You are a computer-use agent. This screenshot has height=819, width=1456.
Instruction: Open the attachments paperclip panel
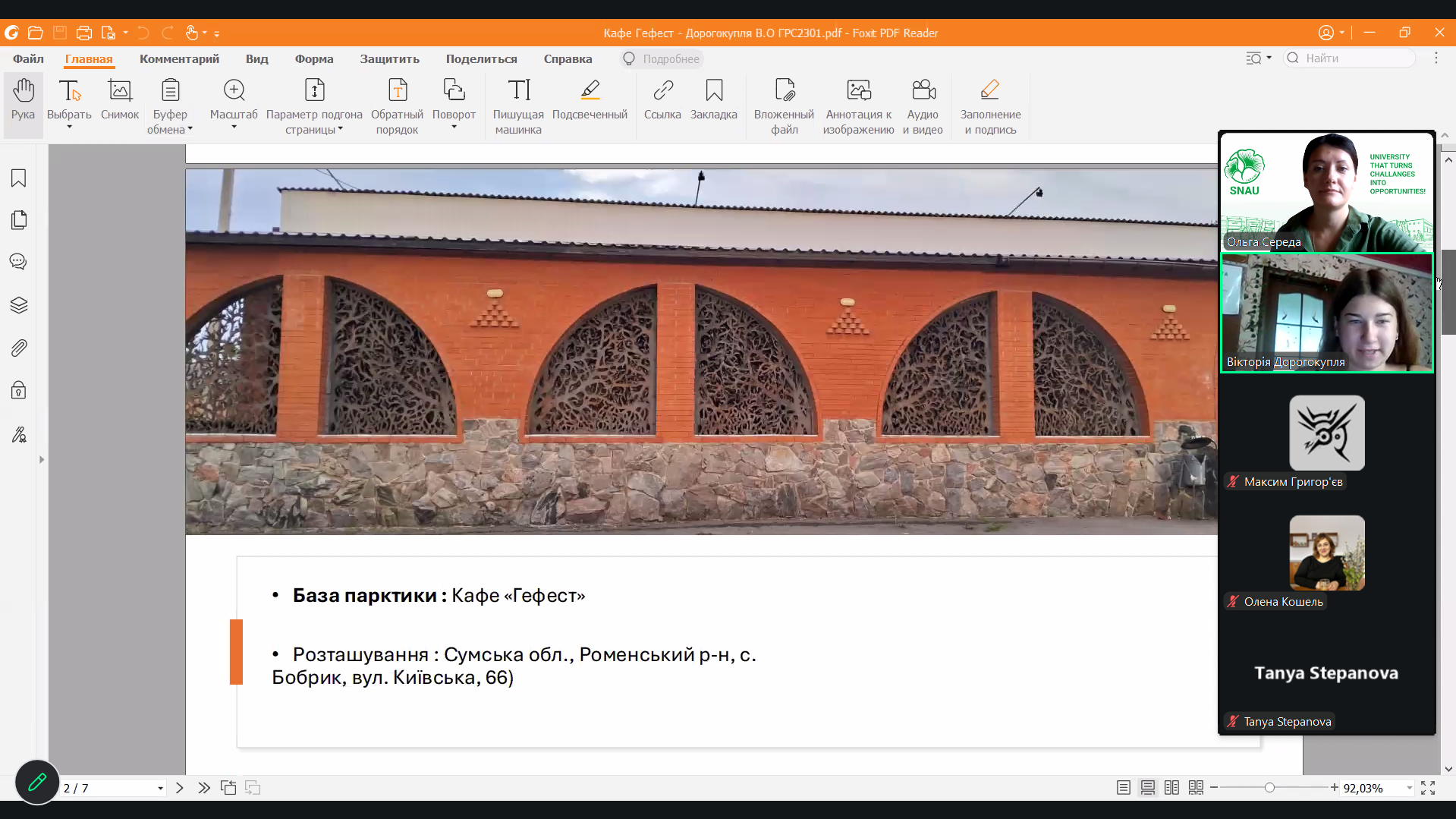(19, 348)
